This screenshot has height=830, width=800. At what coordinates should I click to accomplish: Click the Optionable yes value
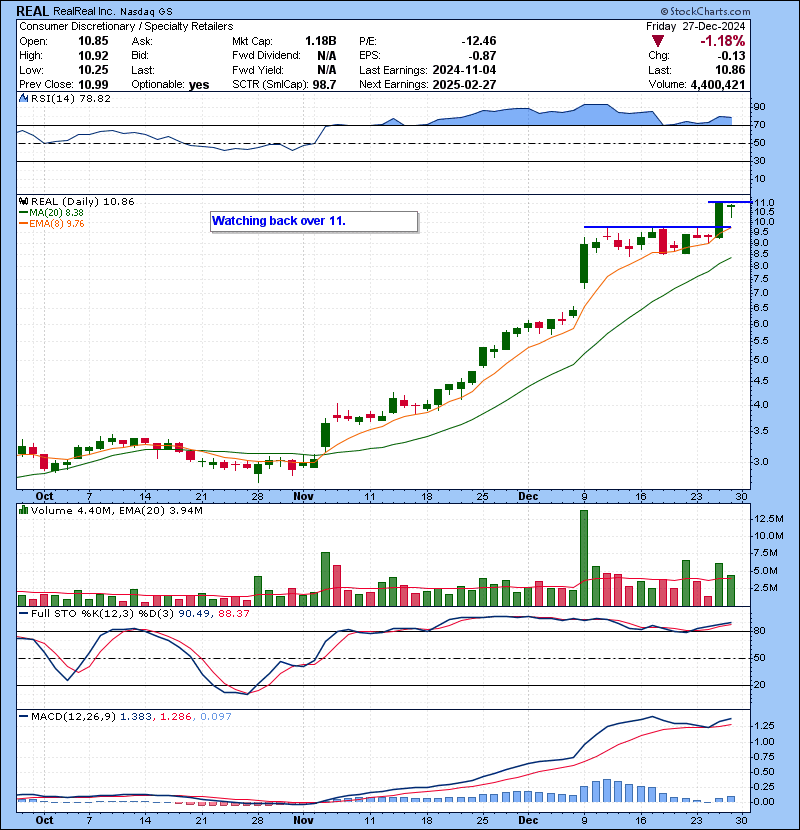199,85
